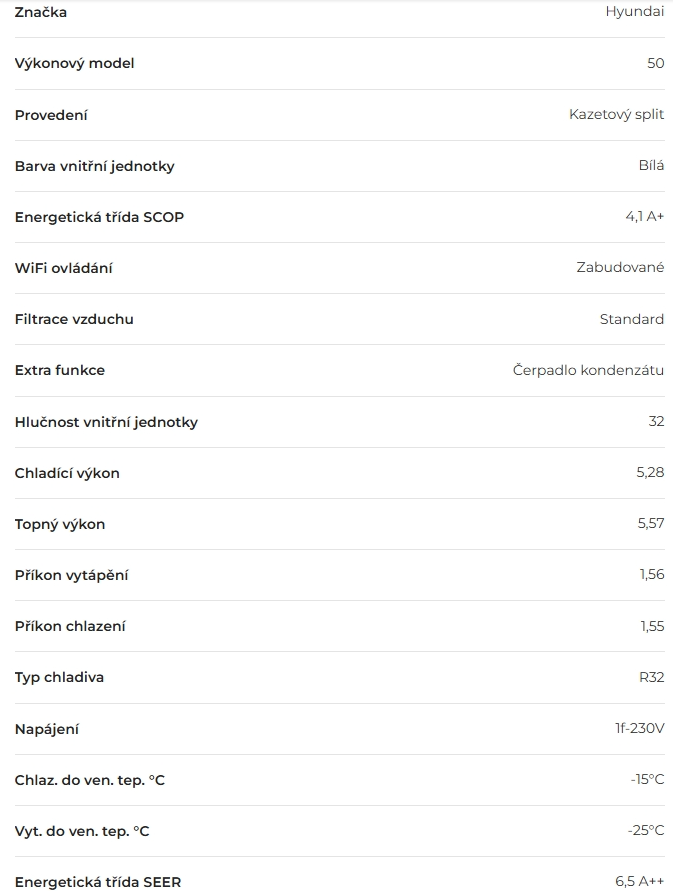This screenshot has height=894, width=673.
Task: Click the -25°C heating temperature value
Action: (x=645, y=830)
